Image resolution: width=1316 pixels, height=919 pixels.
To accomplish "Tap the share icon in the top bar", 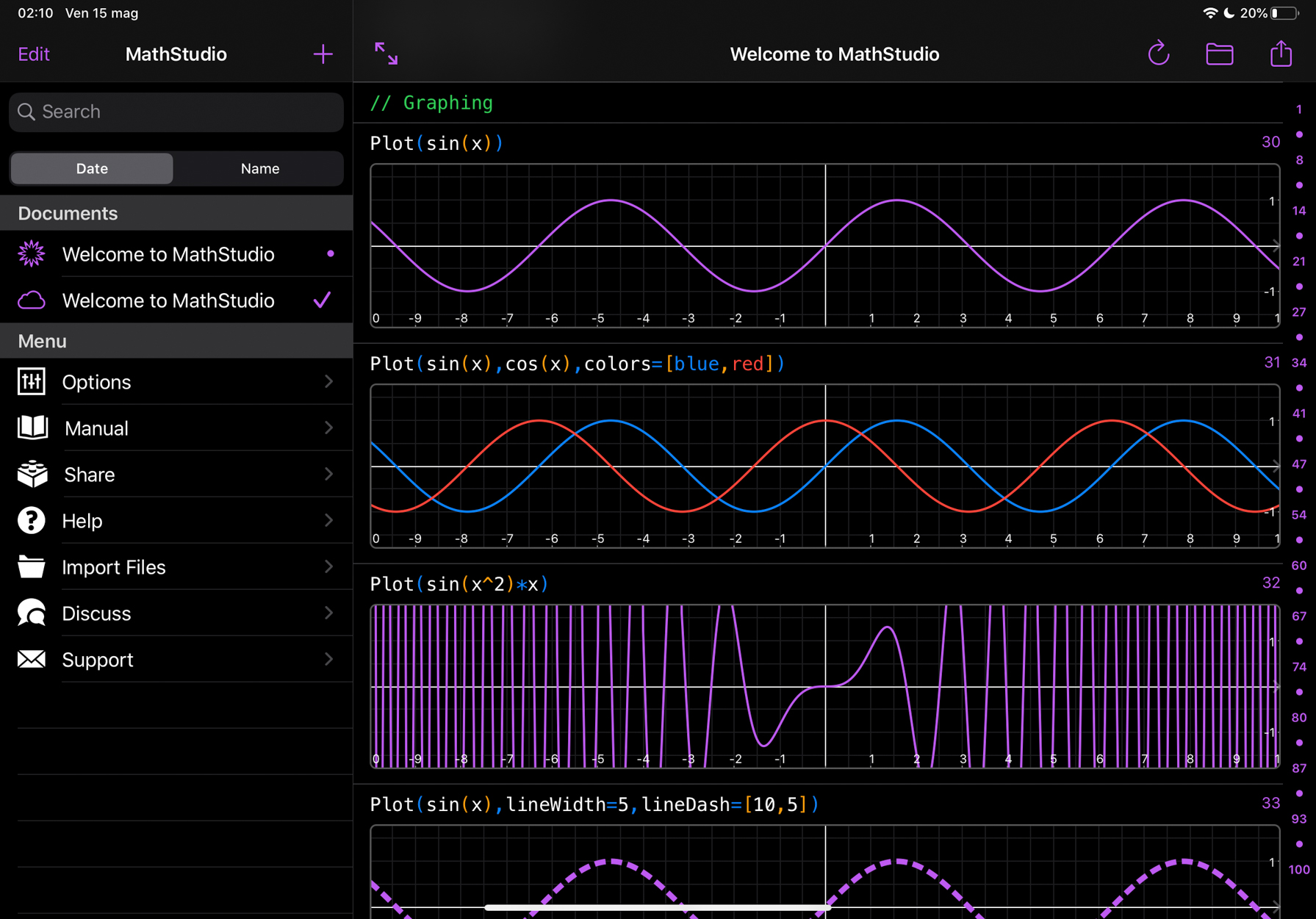I will 1281,53.
